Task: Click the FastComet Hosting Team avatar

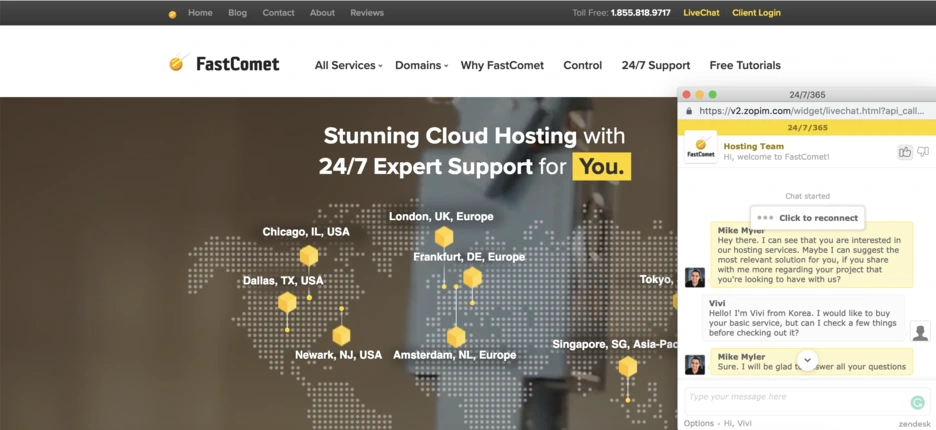Action: point(700,147)
